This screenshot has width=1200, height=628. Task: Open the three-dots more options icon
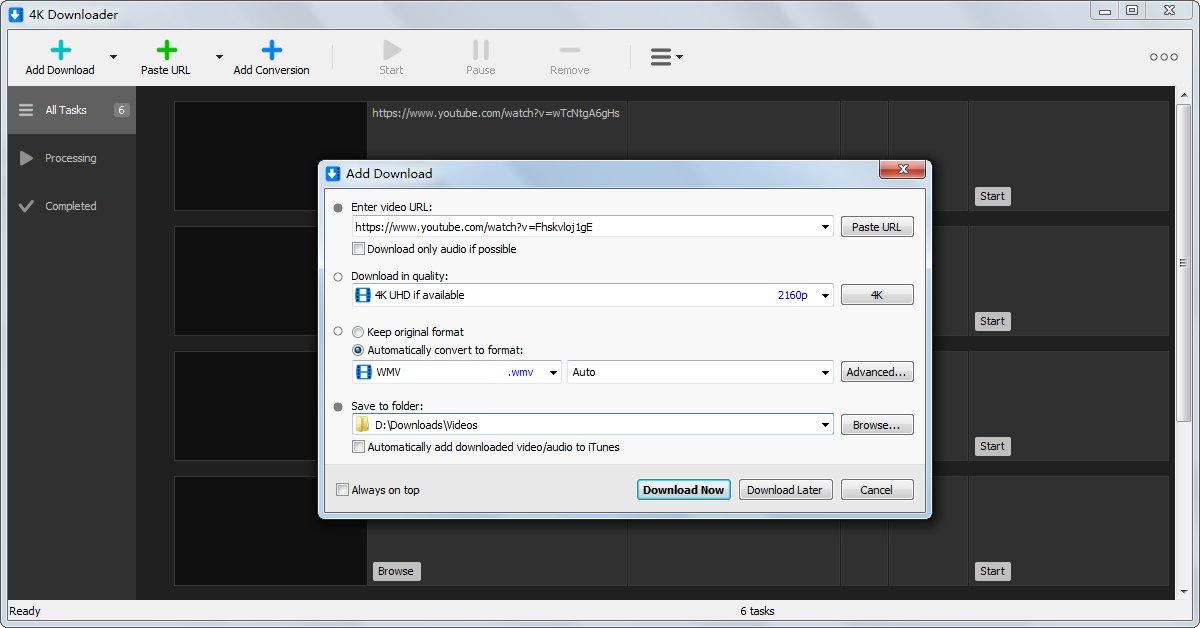1164,57
